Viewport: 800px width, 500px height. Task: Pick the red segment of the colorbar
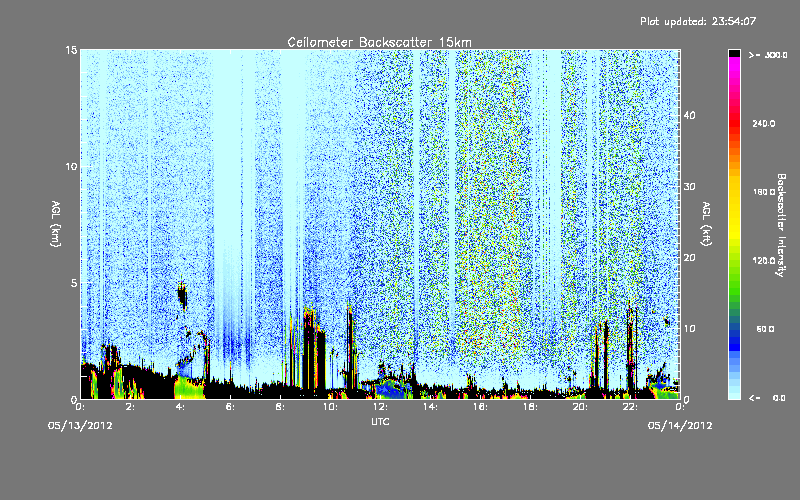(x=734, y=122)
